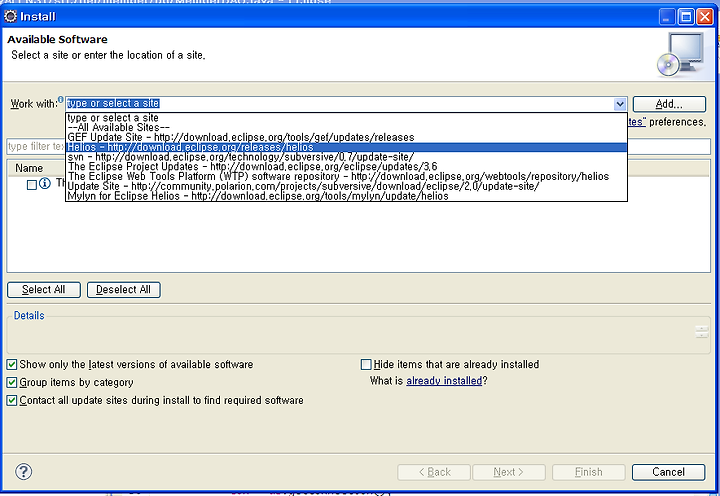
Task: Select 'type or select a site' list entry
Action: (x=346, y=118)
